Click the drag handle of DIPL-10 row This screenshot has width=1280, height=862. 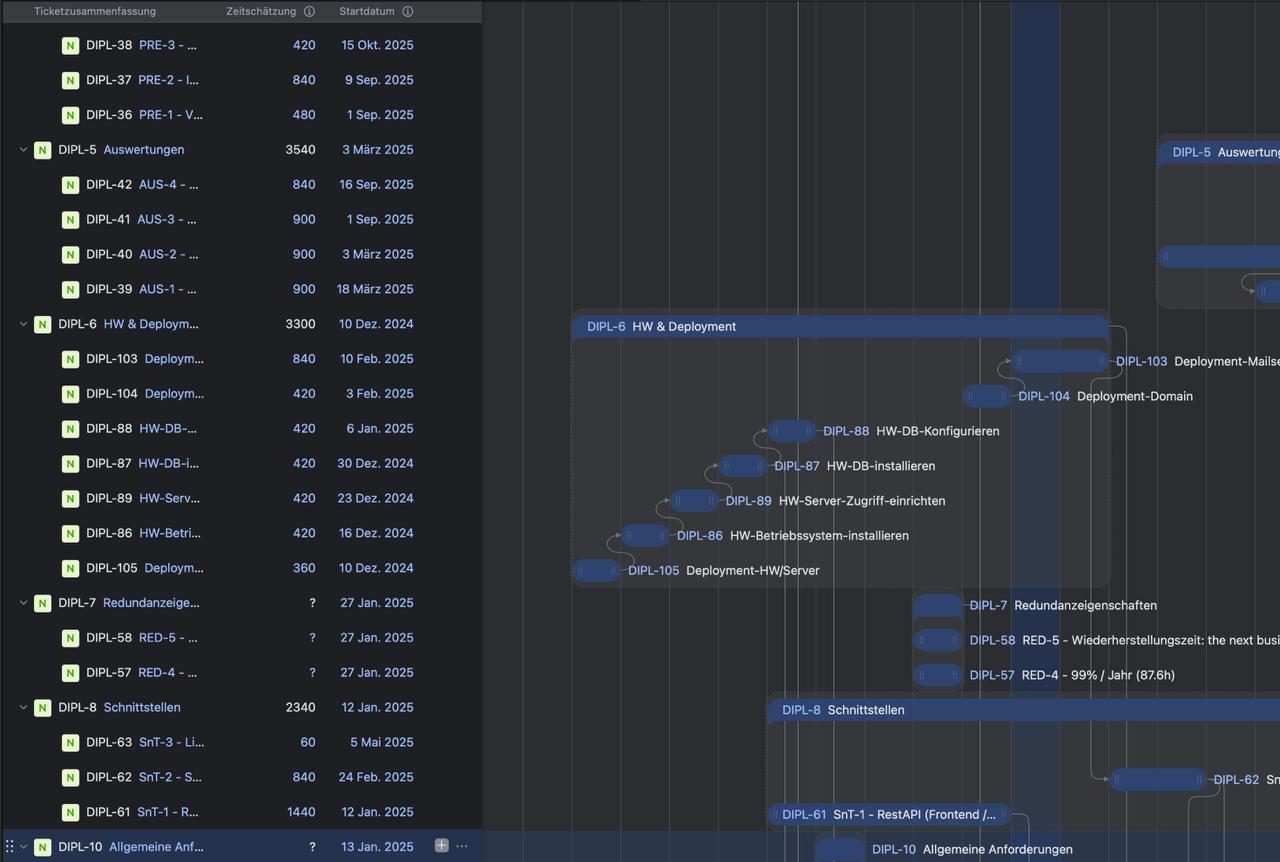[10, 847]
